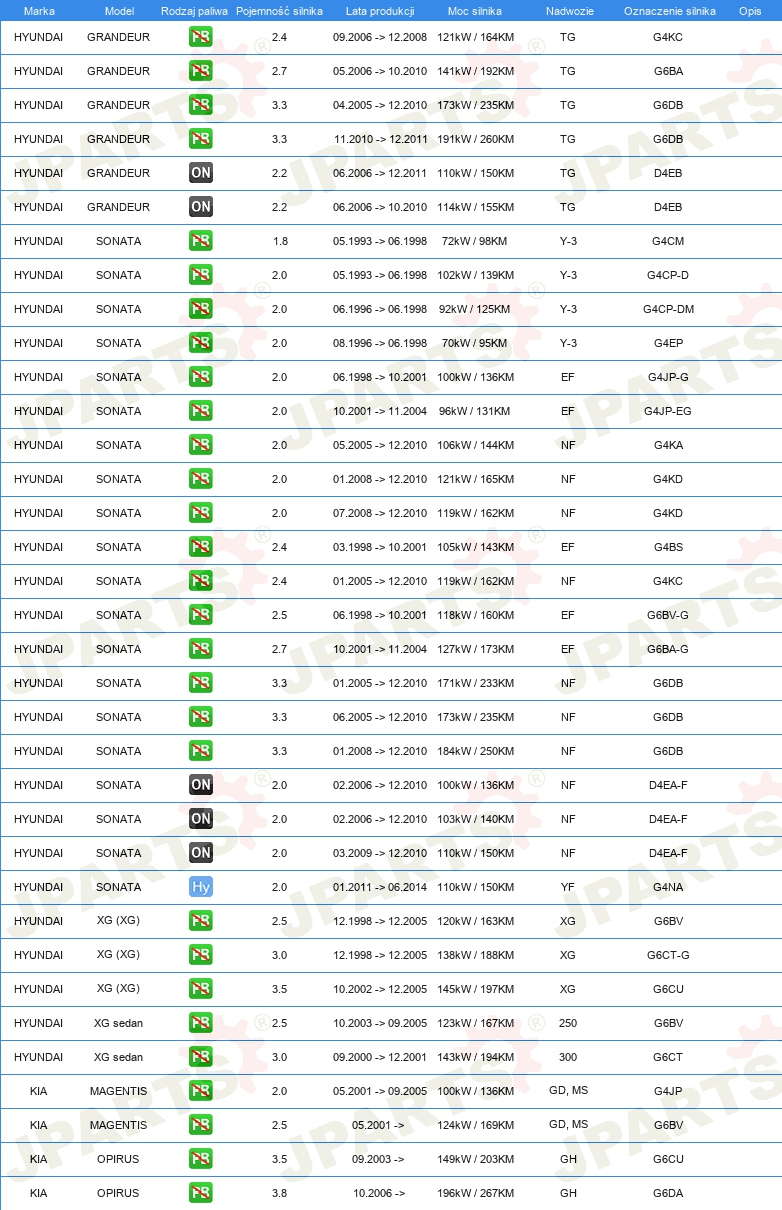This screenshot has width=782, height=1210.
Task: Click petrol icon in SONATA G4JP-EG row
Action: [201, 411]
